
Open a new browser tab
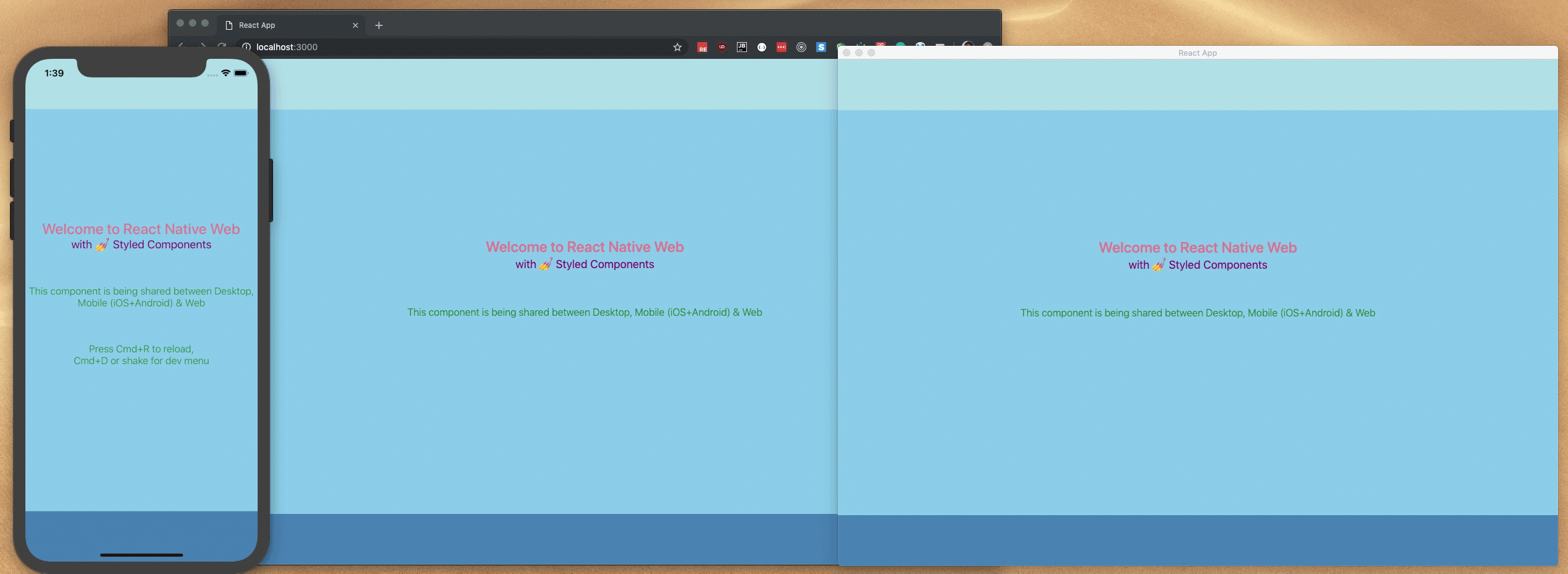379,25
